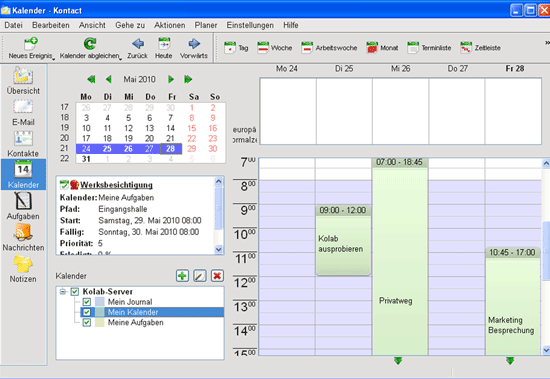The height and width of the screenshot is (379, 550).
Task: Go to previous month in mini calendar
Action: [x=109, y=79]
